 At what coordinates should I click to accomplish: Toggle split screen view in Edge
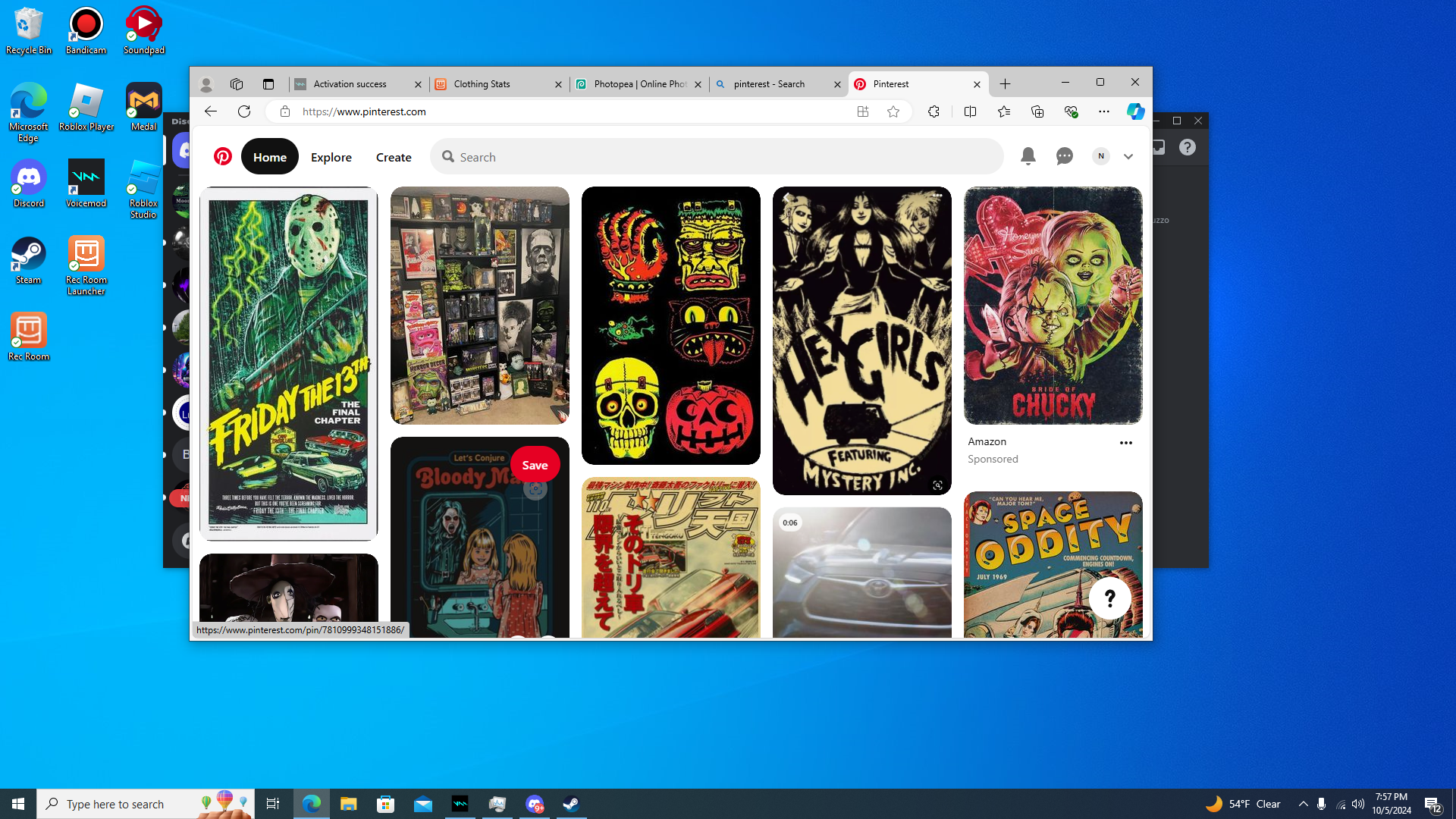pyautogui.click(x=970, y=111)
